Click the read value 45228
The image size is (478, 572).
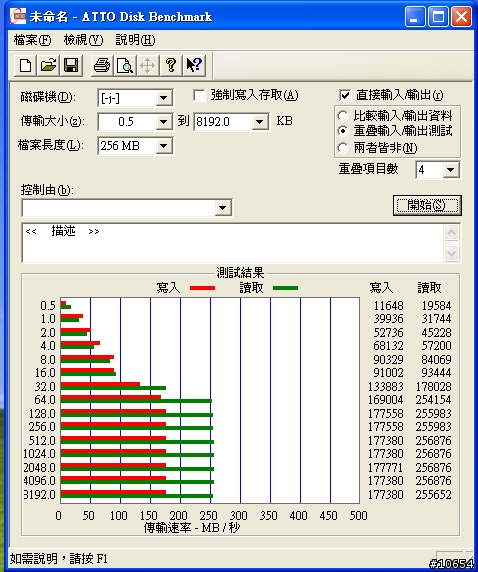click(x=436, y=333)
